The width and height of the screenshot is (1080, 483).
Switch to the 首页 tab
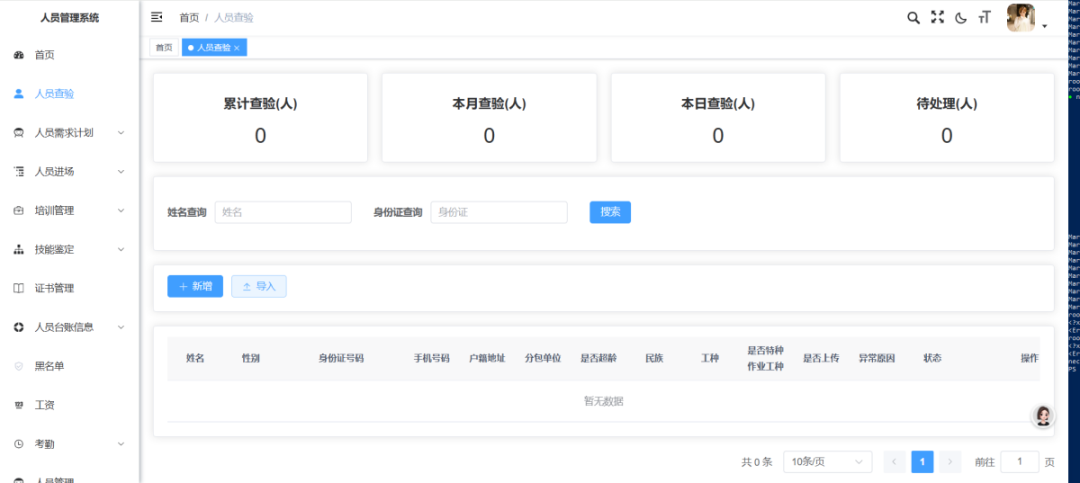(164, 48)
